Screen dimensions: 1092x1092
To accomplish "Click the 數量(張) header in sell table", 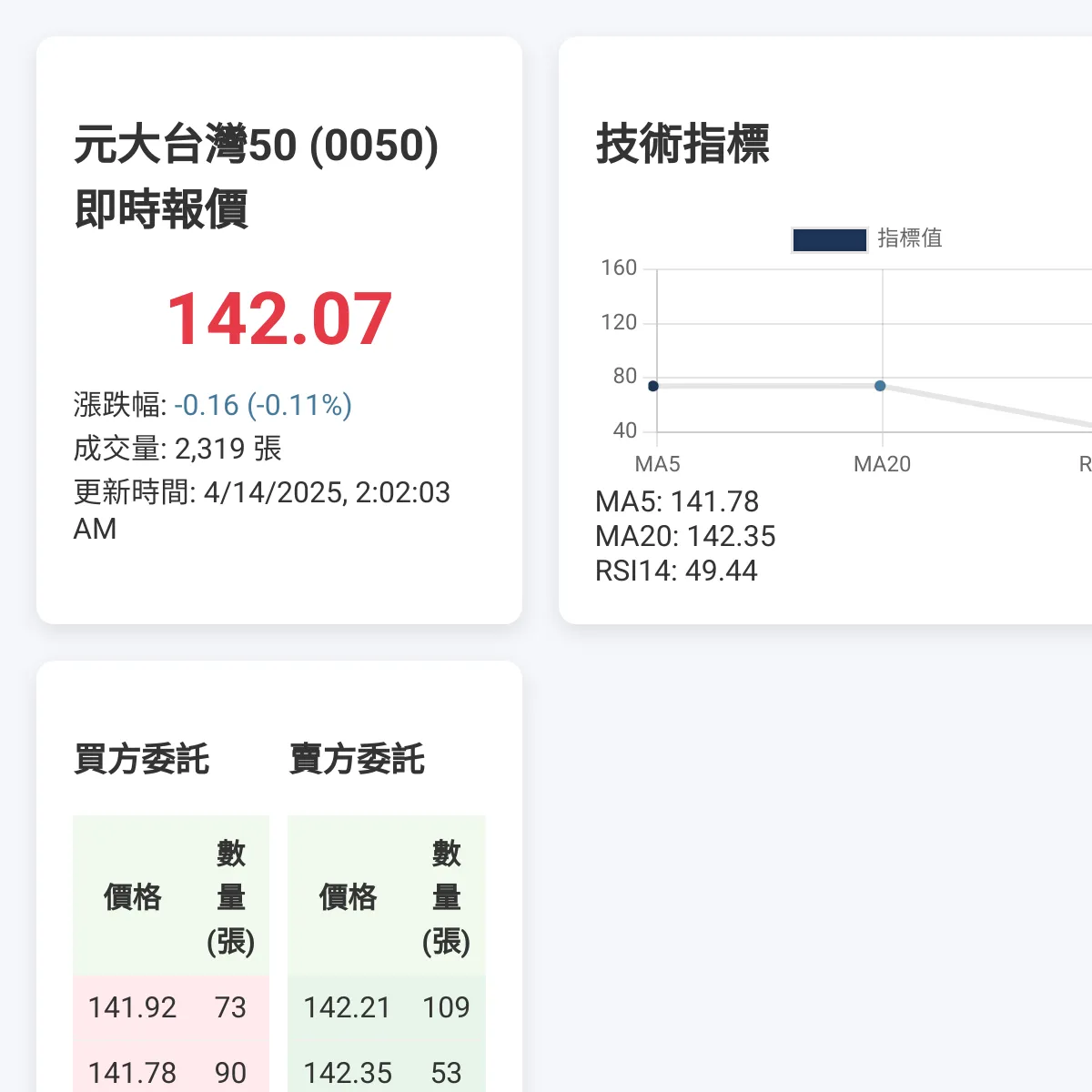I will (446, 897).
